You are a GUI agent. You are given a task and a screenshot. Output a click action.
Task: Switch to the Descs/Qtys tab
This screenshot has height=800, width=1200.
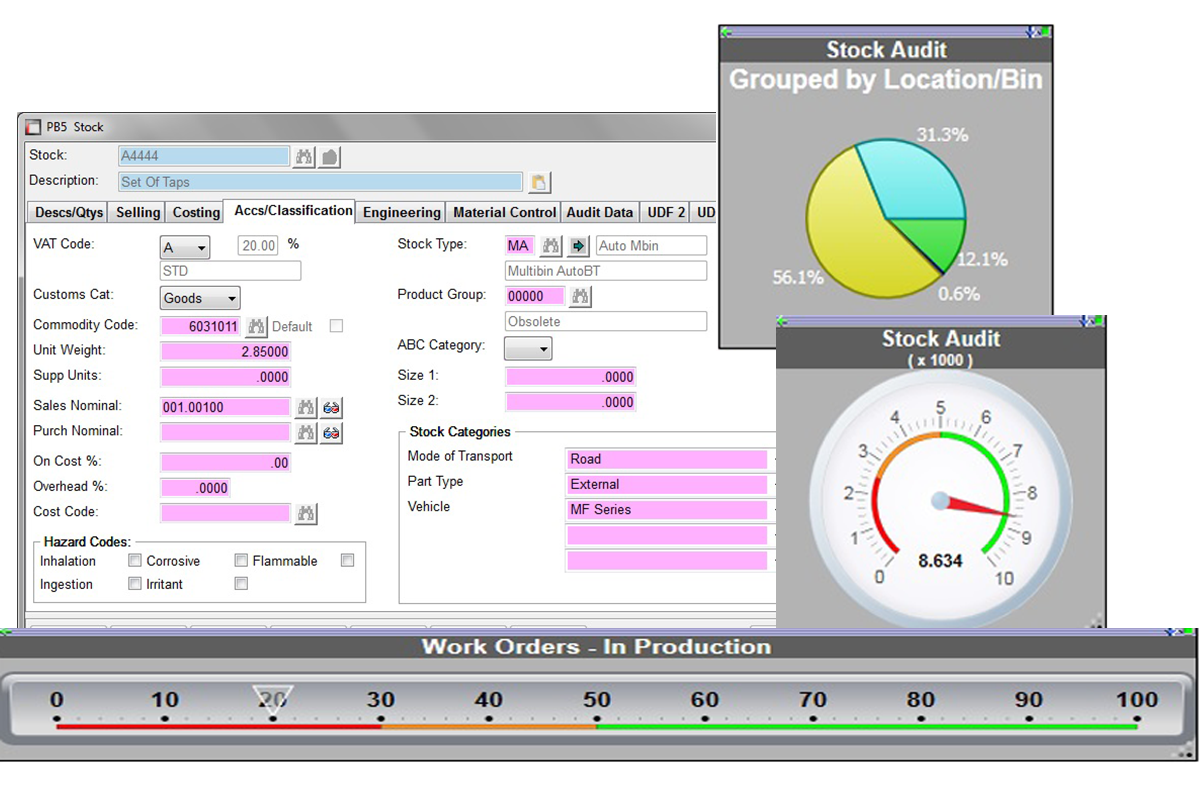tap(69, 212)
